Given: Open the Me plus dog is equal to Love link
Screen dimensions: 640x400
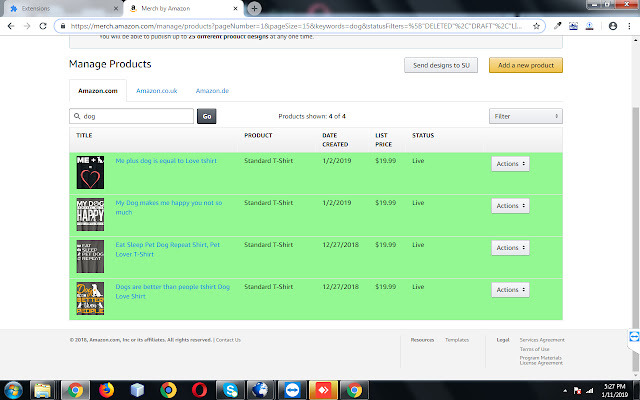Looking at the screenshot, I should tap(166, 161).
